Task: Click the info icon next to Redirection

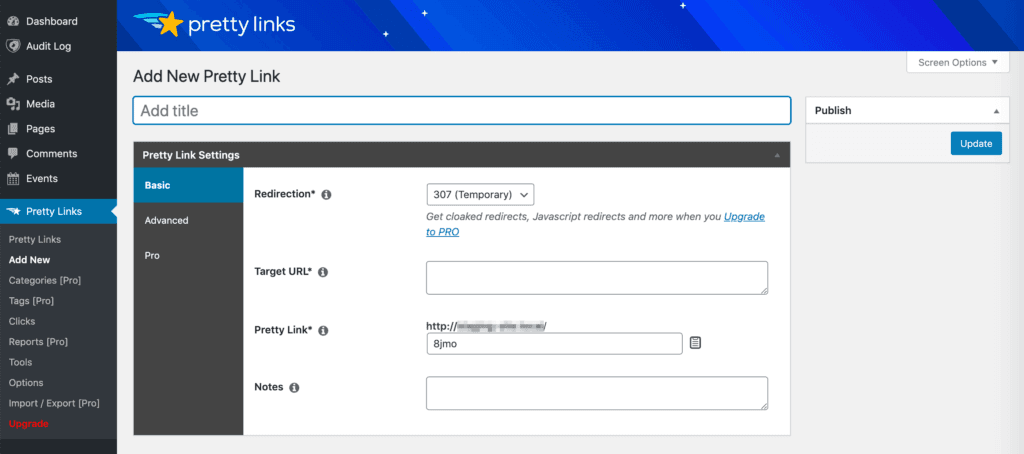Action: (326, 195)
